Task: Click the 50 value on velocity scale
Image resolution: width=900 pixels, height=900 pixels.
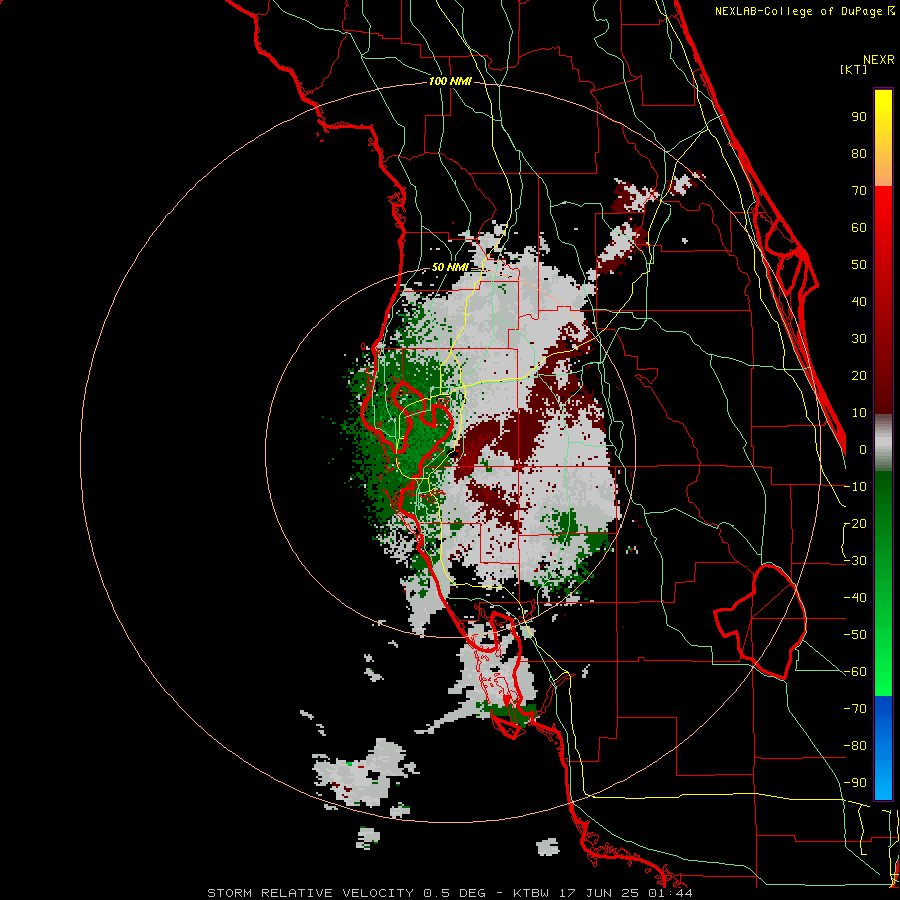Action: 859,265
